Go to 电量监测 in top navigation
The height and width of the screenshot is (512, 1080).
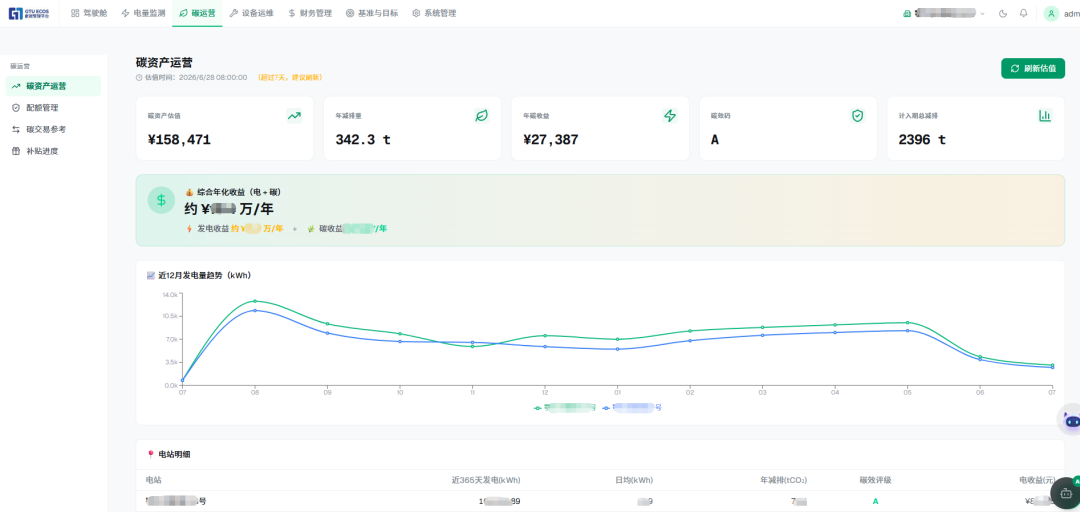coord(143,13)
